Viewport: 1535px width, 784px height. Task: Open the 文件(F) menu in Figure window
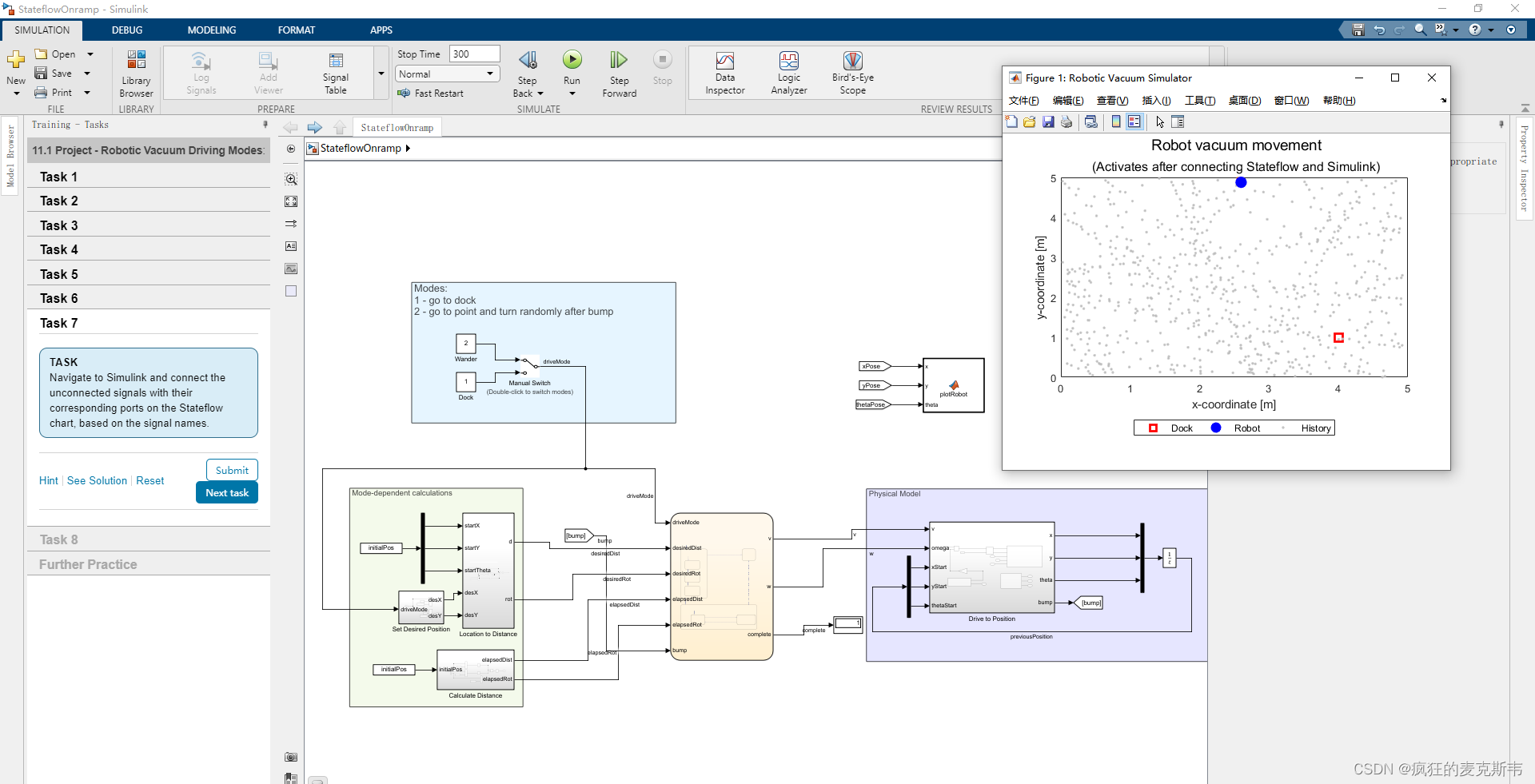point(1023,101)
